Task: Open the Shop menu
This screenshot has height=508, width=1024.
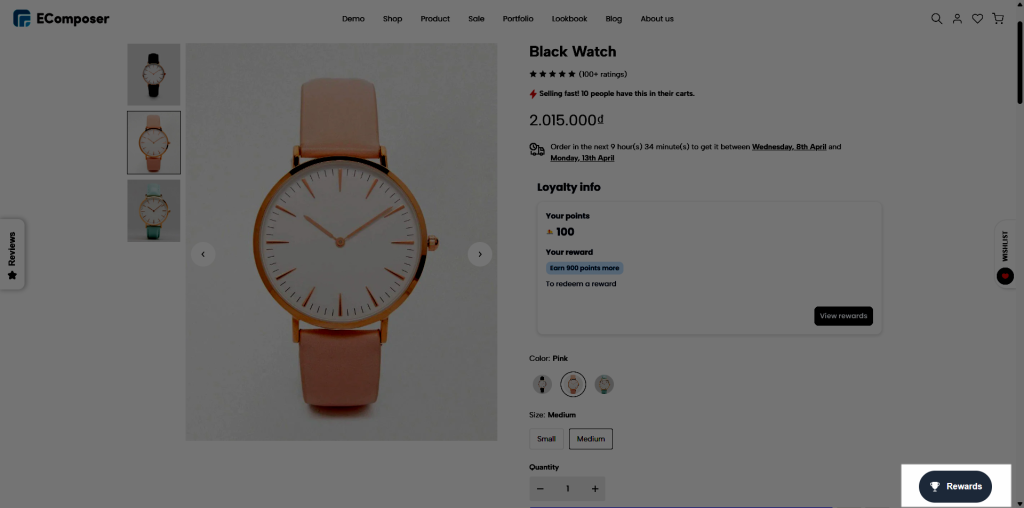Action: click(x=392, y=19)
